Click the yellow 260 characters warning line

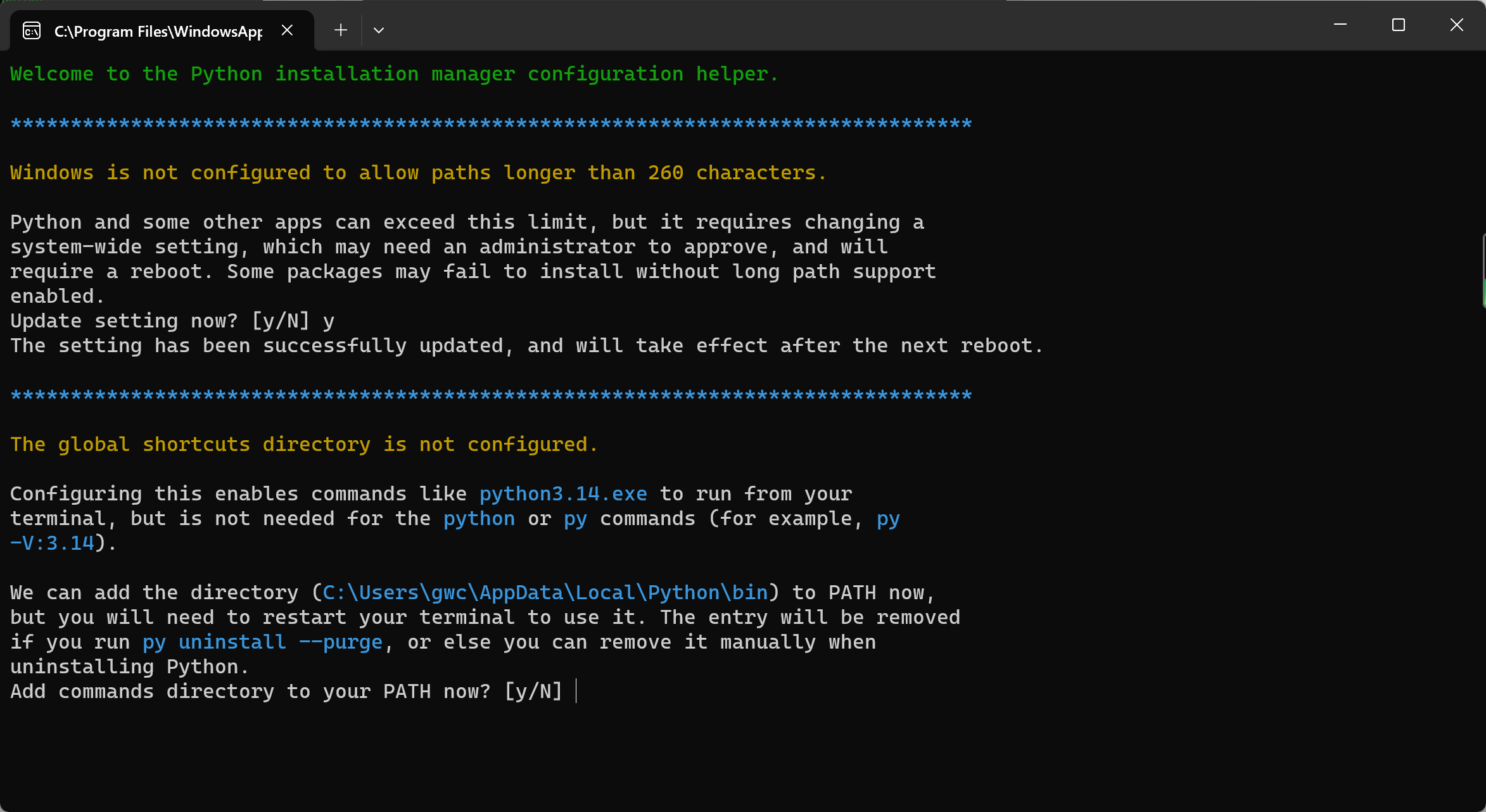click(418, 173)
